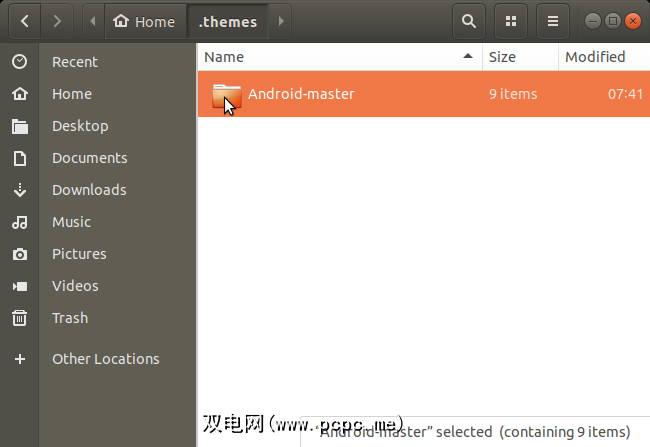Select the Android-master folder icon

227,96
